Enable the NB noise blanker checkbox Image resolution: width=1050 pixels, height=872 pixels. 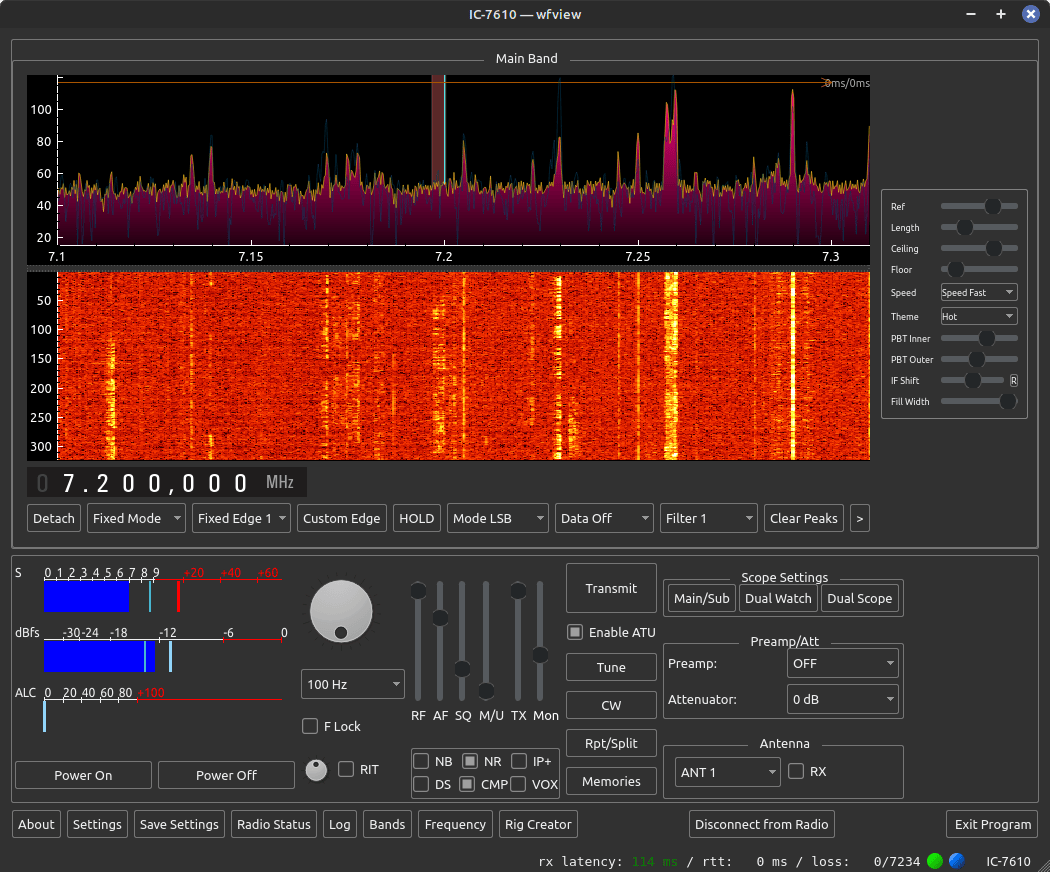point(421,761)
